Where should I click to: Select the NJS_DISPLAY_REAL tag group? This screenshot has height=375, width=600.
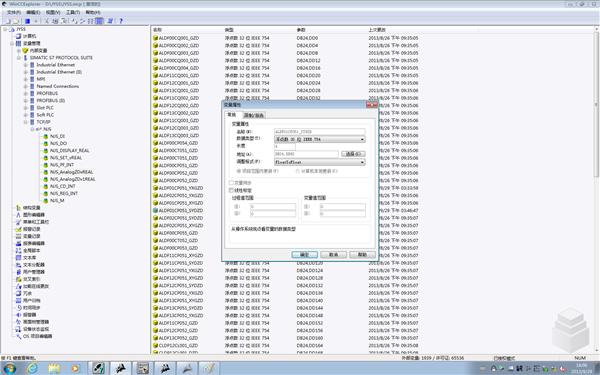[69, 150]
